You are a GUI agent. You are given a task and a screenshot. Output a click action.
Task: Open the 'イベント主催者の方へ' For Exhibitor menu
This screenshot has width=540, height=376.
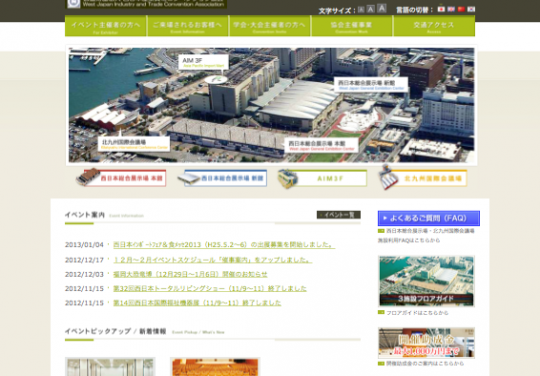click(x=106, y=26)
